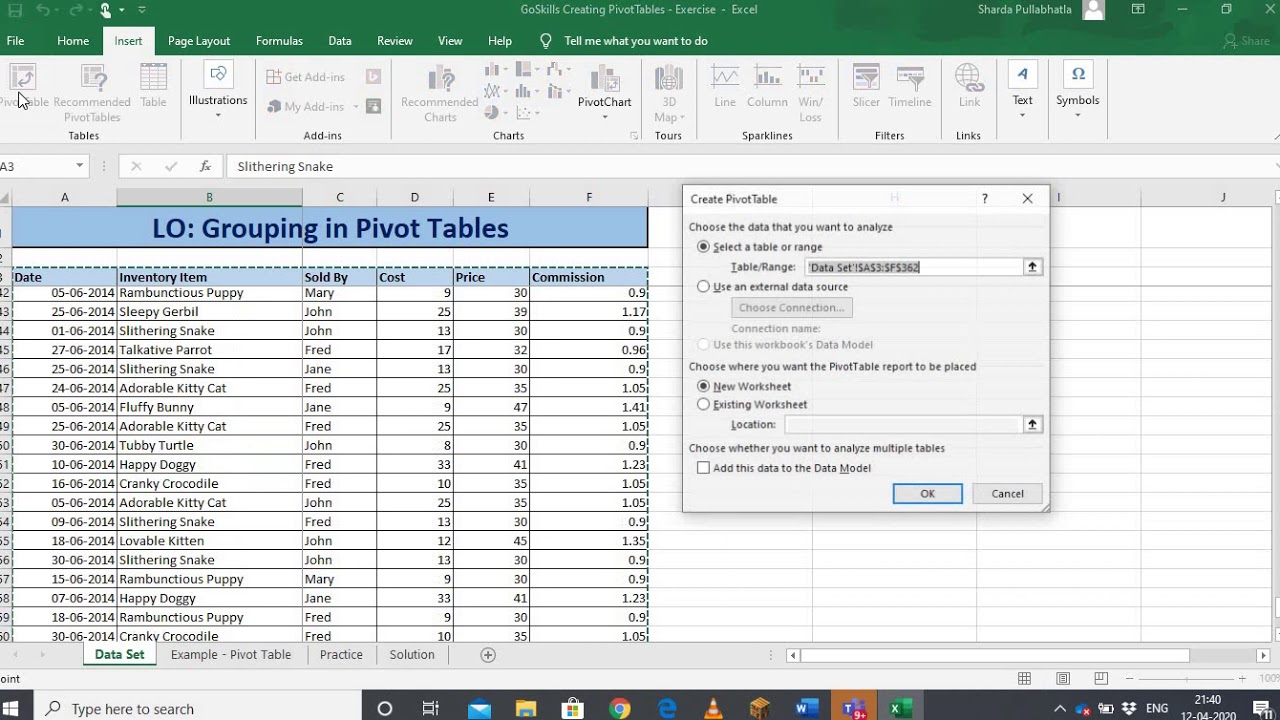1280x720 pixels.
Task: Insert a Line sparkline
Action: [725, 87]
